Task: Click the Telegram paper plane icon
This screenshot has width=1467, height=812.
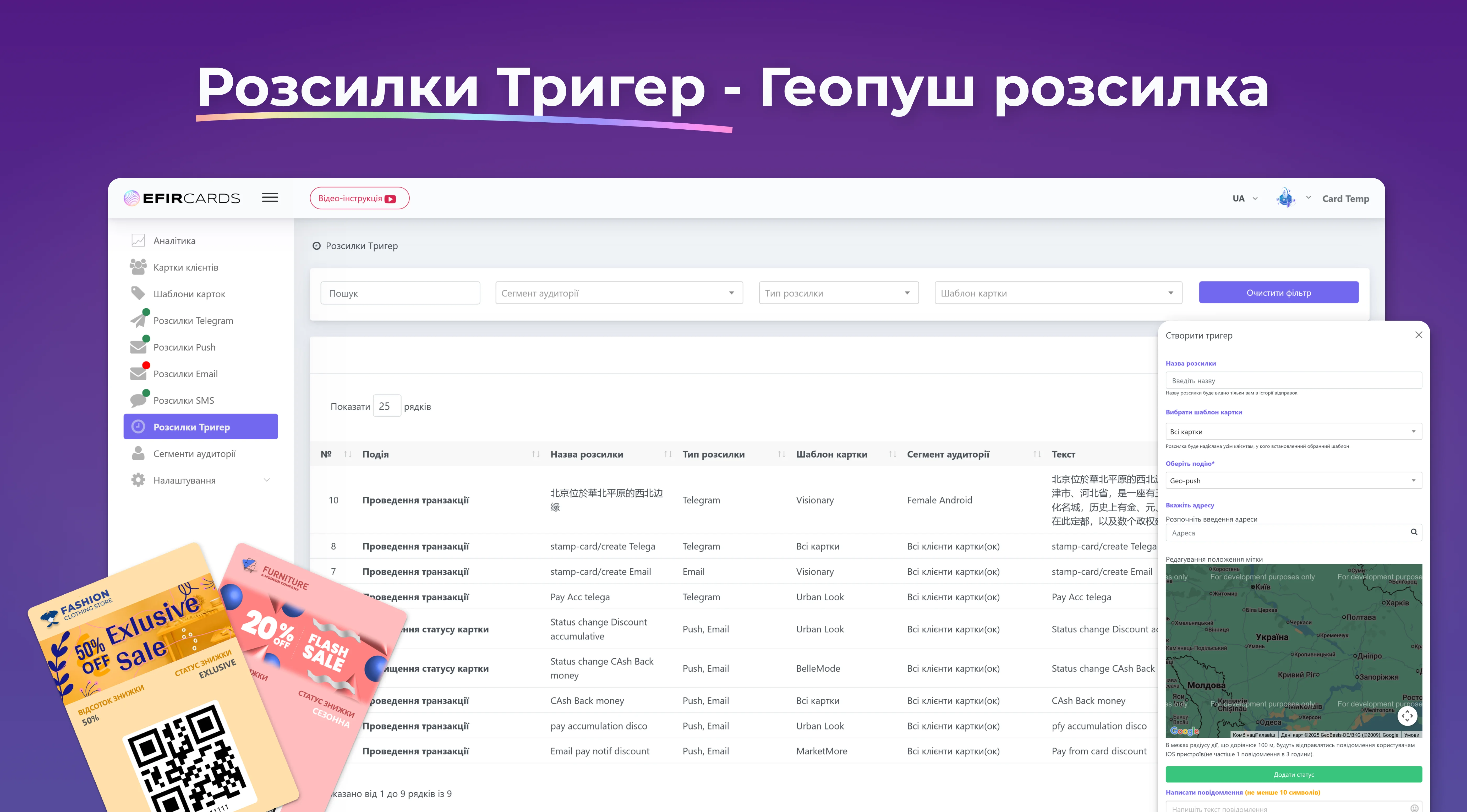Action: pos(138,320)
